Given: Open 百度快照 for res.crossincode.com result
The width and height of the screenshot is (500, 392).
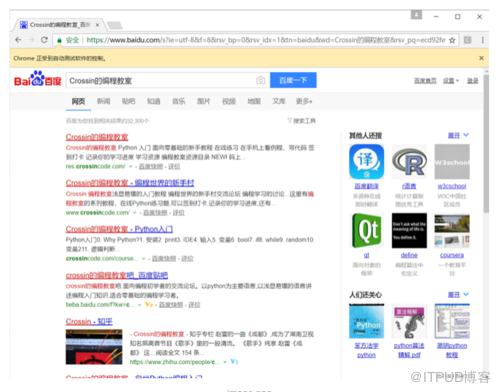Looking at the screenshot, I should [151, 166].
